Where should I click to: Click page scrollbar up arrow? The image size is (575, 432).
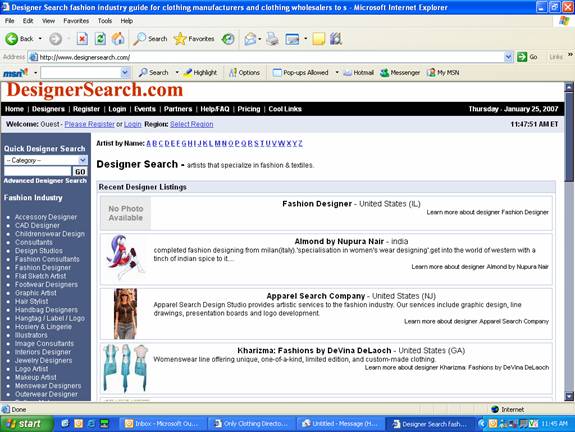click(x=569, y=87)
